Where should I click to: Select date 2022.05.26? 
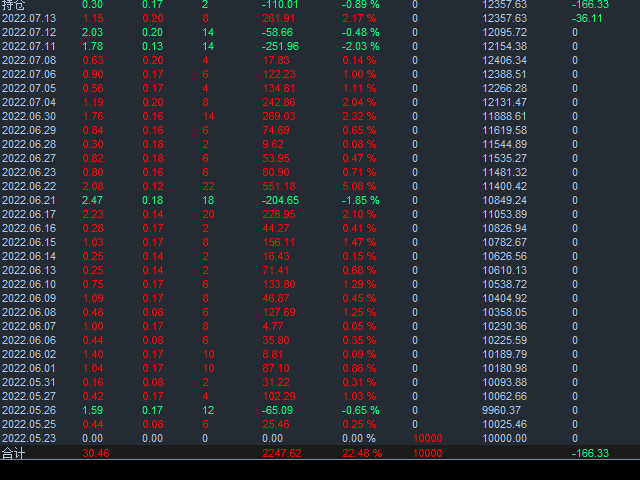click(x=29, y=410)
